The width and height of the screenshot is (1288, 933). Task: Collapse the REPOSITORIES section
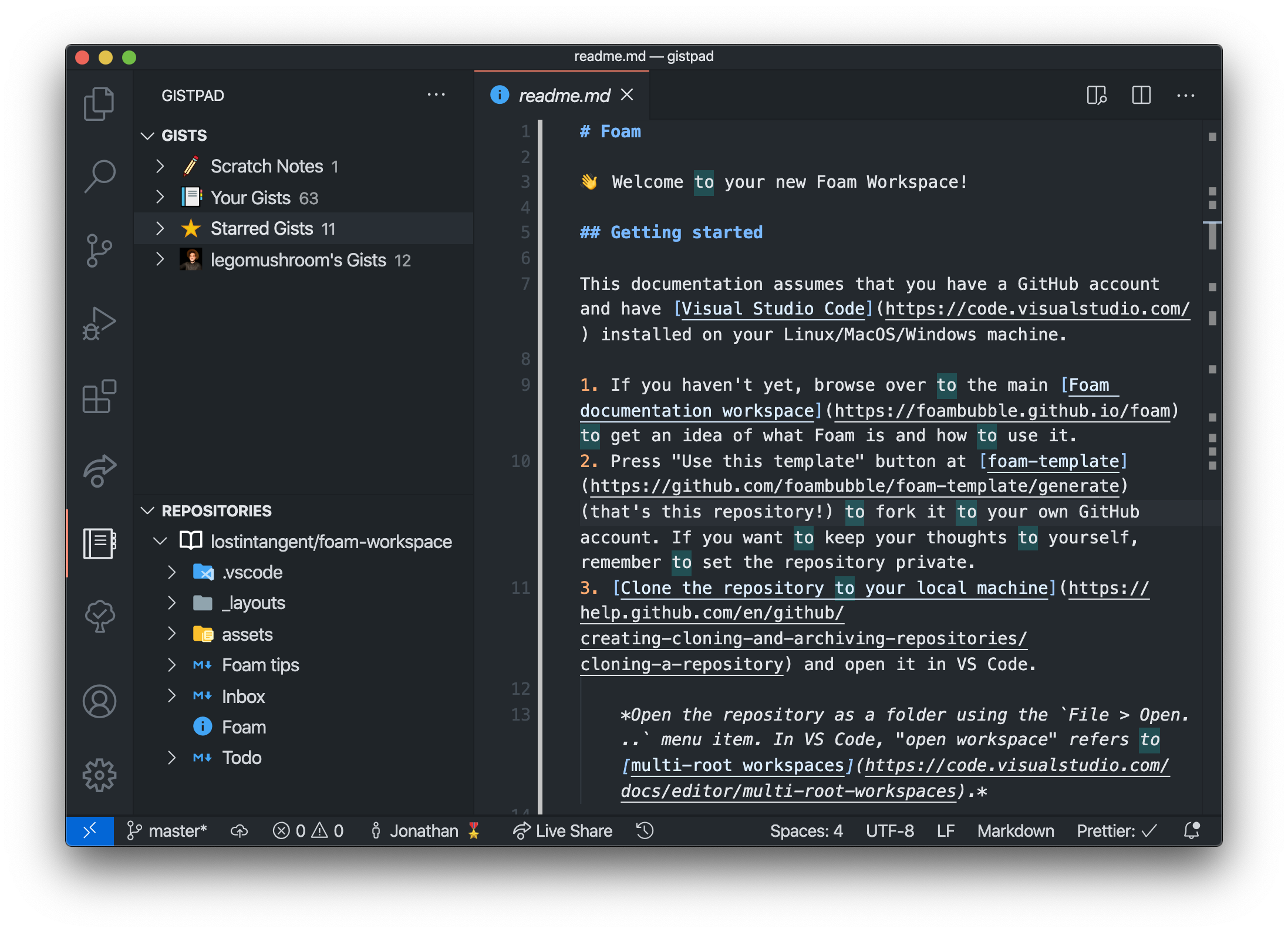[147, 511]
